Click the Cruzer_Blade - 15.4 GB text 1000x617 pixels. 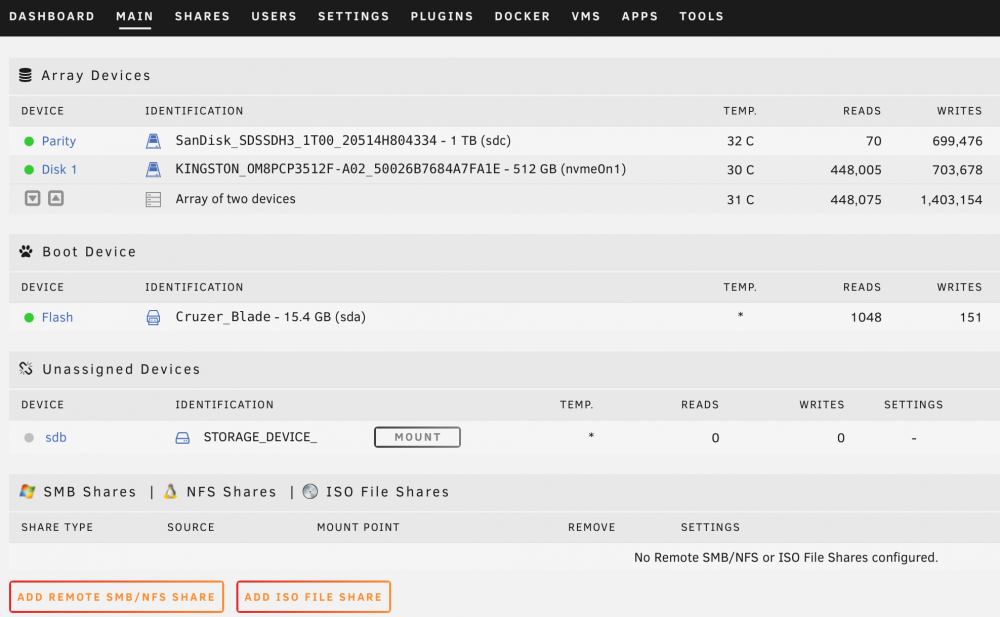click(x=270, y=316)
